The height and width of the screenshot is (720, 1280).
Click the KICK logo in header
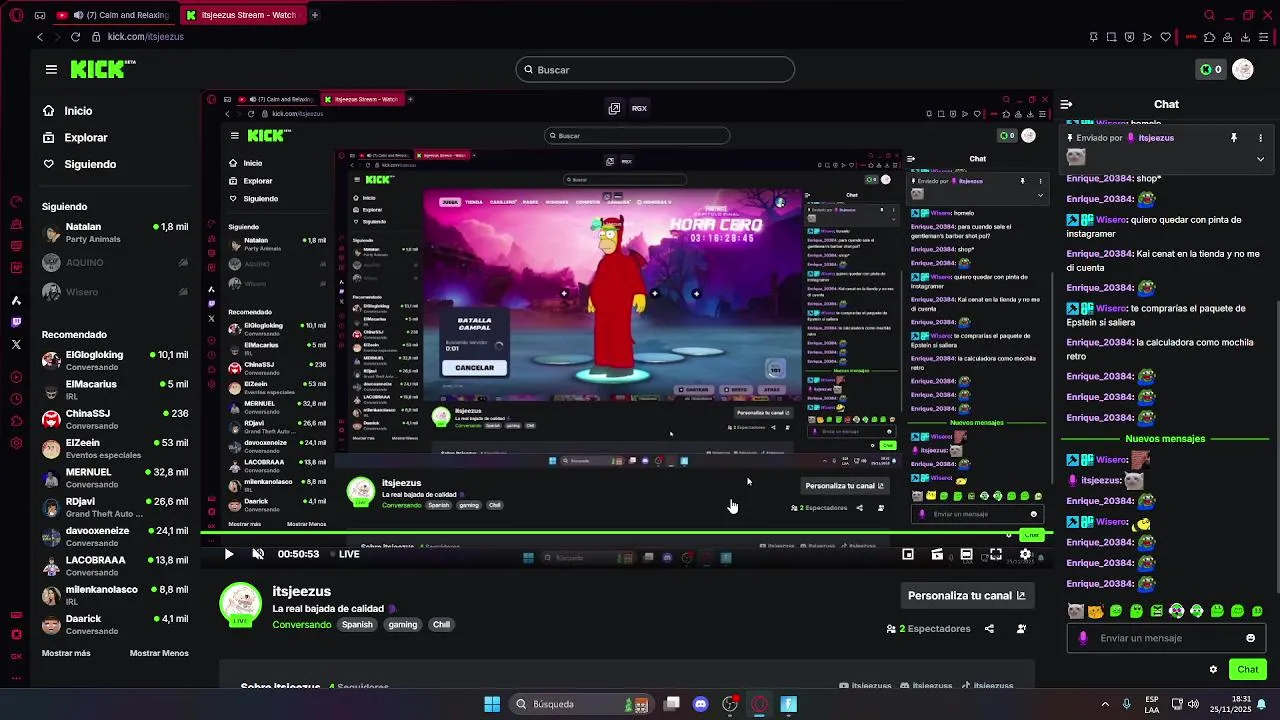click(103, 69)
